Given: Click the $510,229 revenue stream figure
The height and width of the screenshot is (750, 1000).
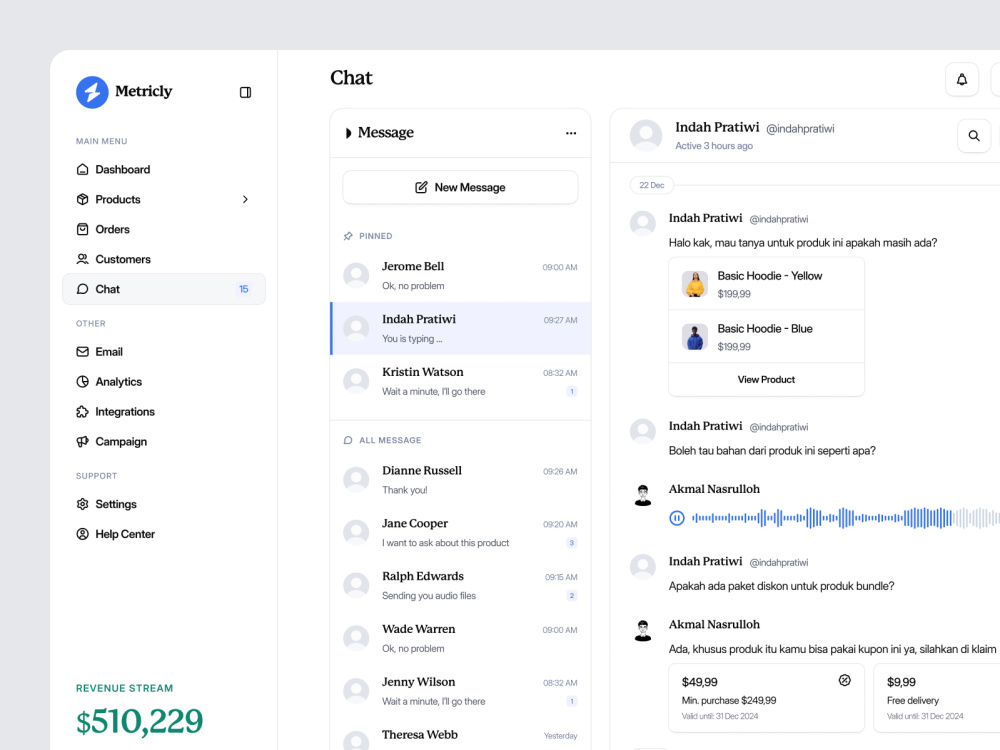Looking at the screenshot, I should [139, 721].
